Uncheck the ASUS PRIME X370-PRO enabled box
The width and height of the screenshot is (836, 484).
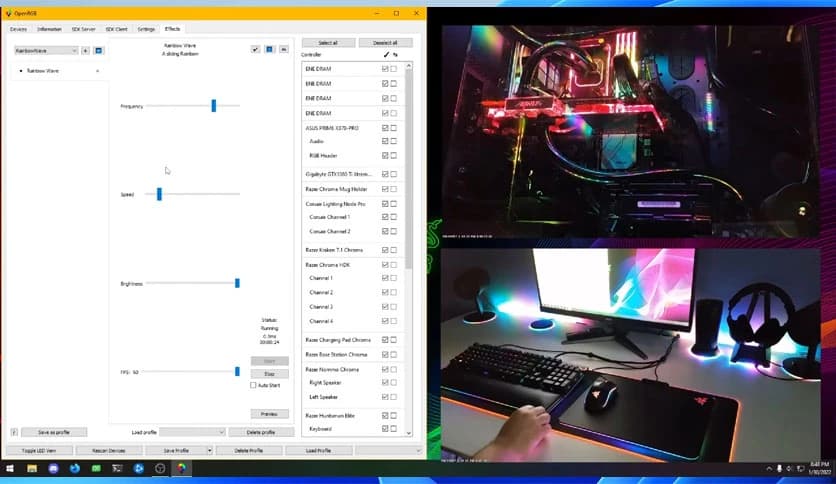(385, 128)
